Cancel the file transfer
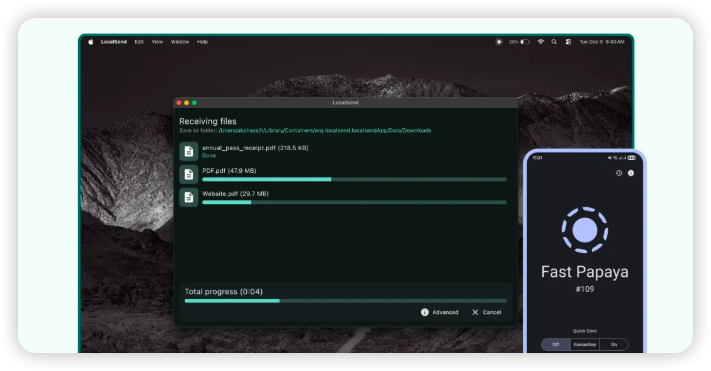The height and width of the screenshot is (371, 711). tap(486, 312)
